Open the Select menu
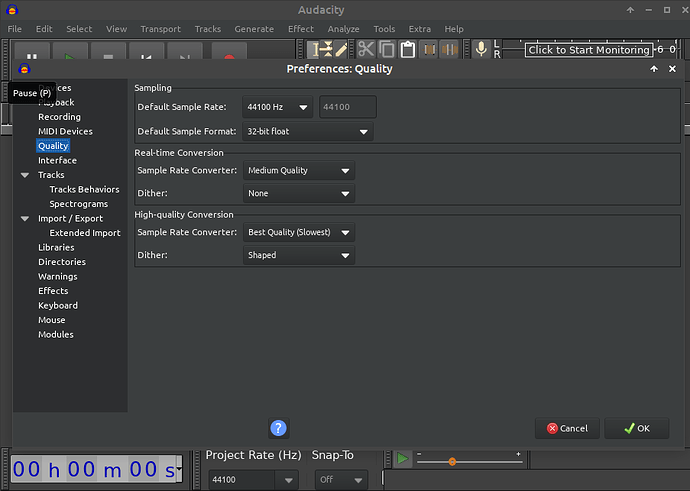690x491 pixels. coord(79,29)
